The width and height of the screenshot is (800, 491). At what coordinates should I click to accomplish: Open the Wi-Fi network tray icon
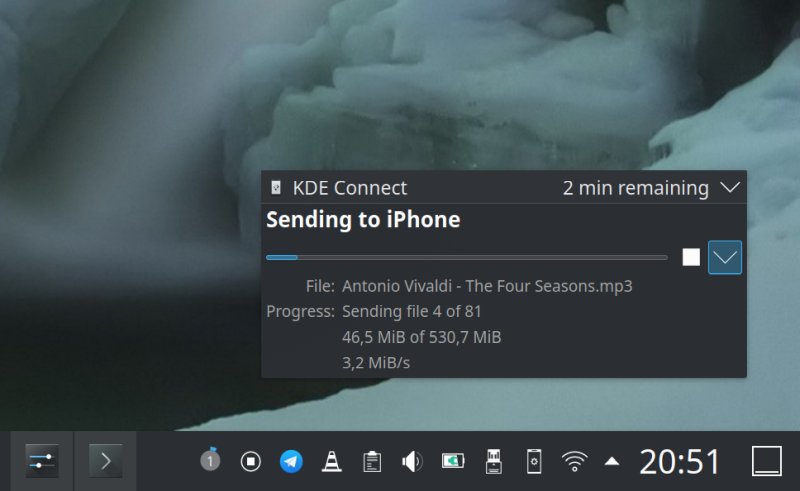(574, 461)
